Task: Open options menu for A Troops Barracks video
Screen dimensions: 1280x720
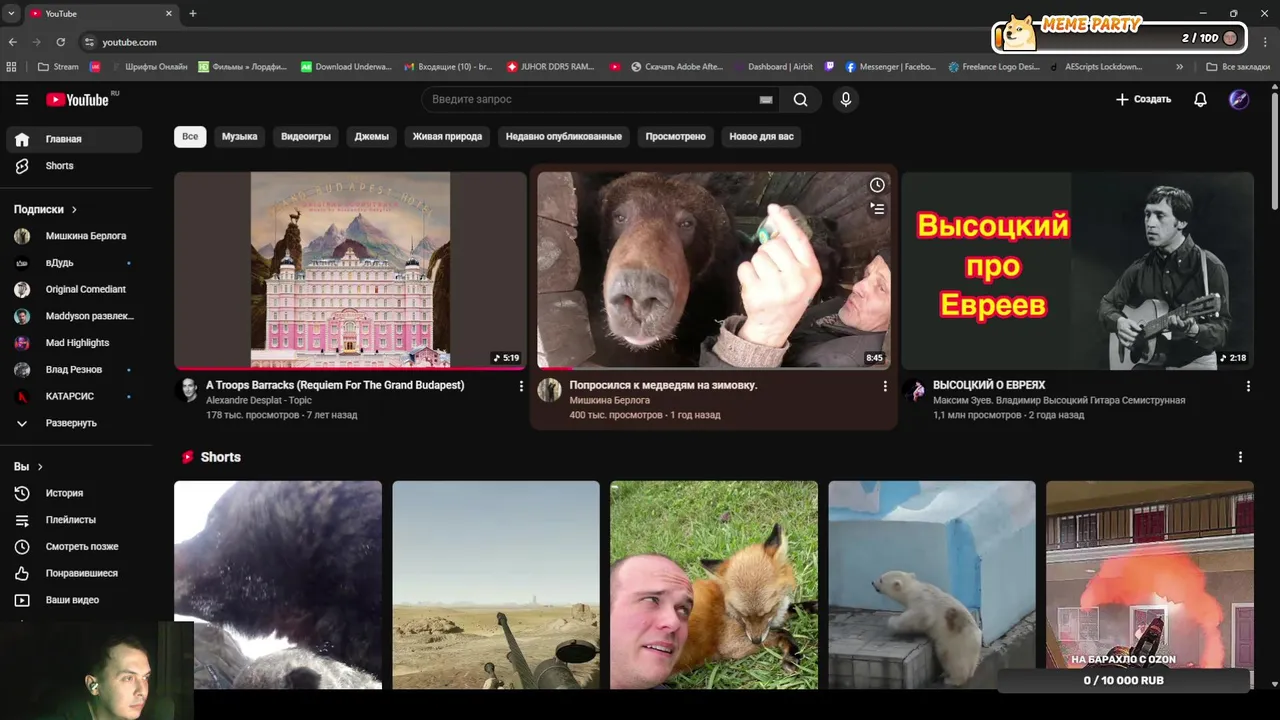Action: click(521, 386)
